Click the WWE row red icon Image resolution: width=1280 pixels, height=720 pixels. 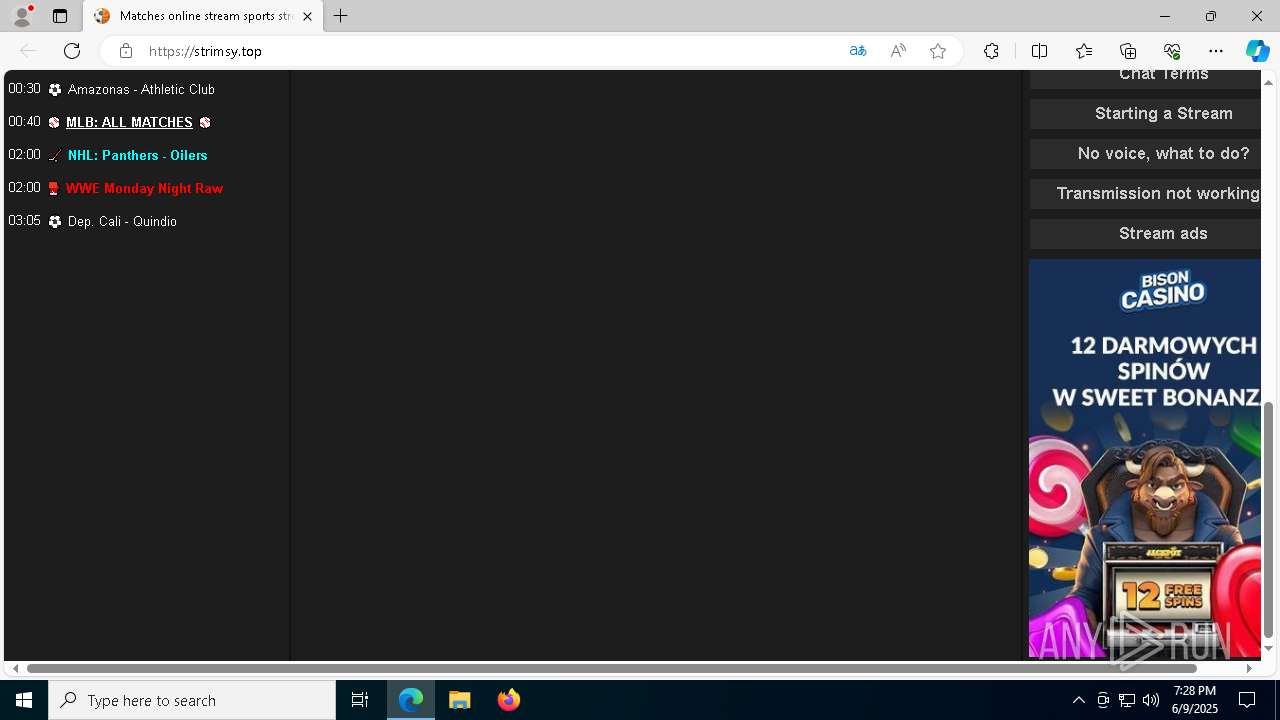54,188
